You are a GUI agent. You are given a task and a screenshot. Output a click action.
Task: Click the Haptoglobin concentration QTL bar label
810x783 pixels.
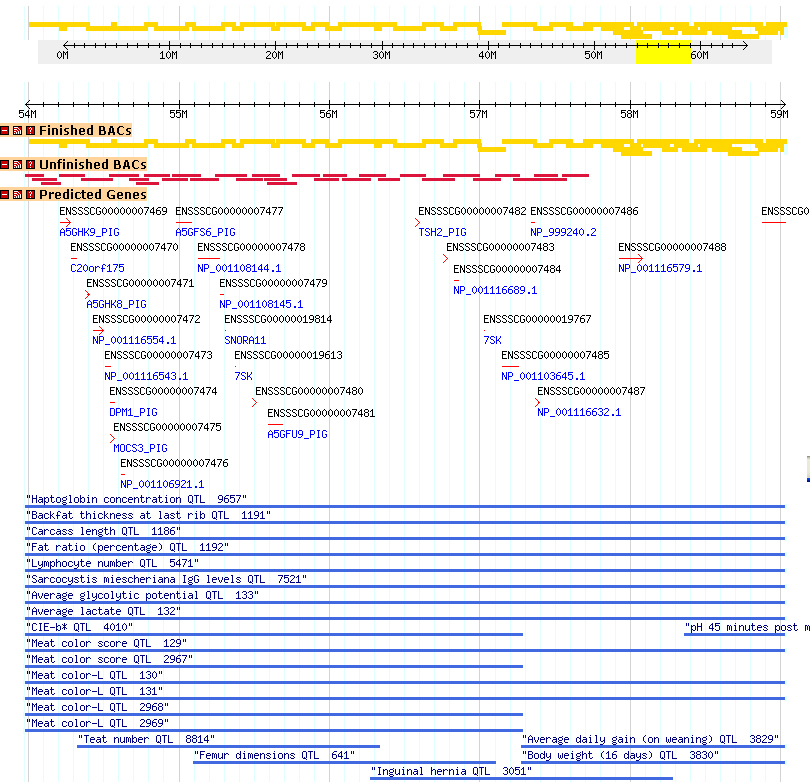click(x=136, y=499)
